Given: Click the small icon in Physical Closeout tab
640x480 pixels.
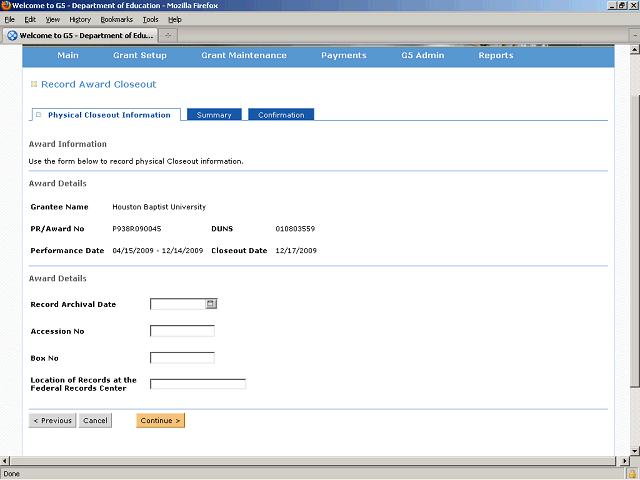Looking at the screenshot, I should click(x=39, y=115).
